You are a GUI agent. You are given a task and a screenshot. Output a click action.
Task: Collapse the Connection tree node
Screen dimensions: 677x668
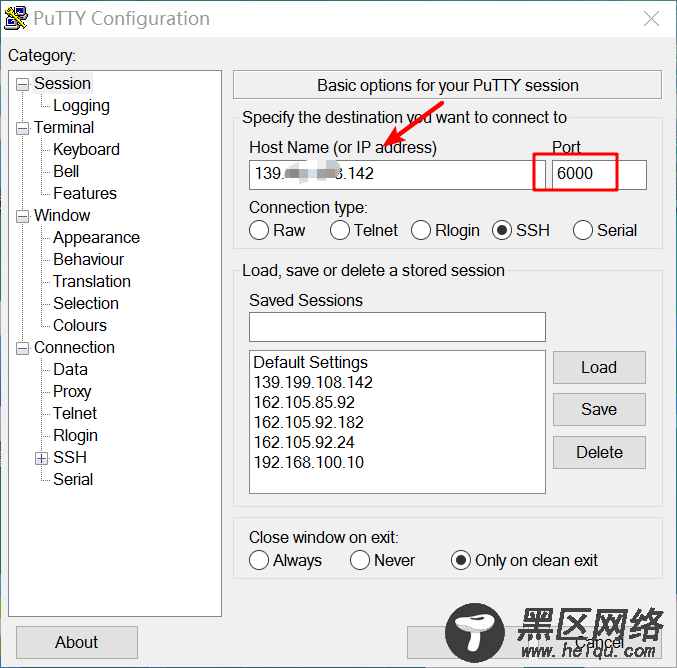(x=22, y=348)
